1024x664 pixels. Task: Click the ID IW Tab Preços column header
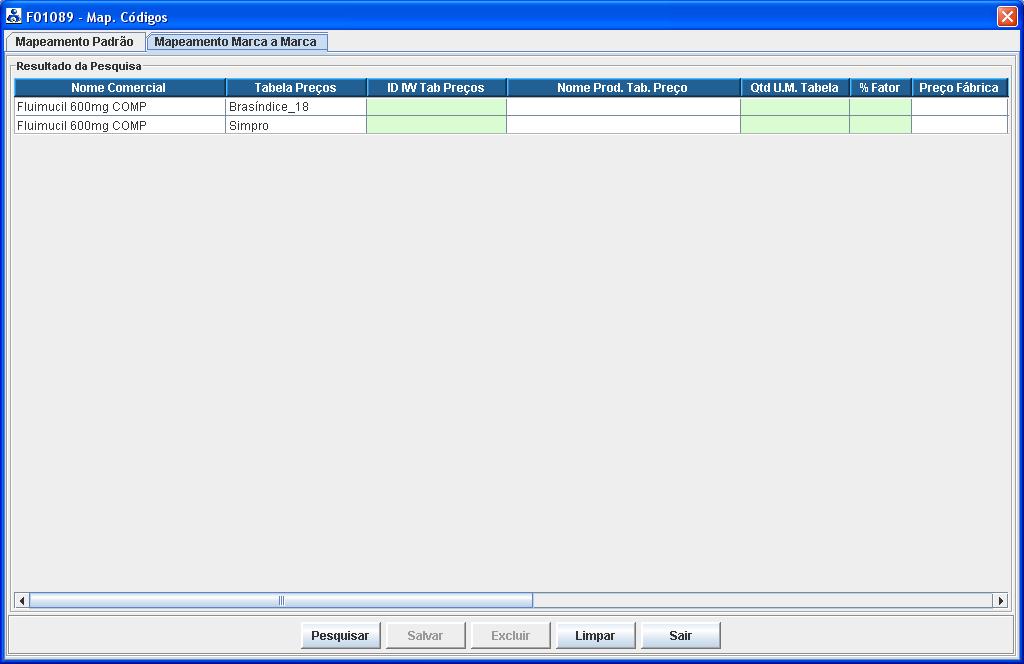point(436,87)
